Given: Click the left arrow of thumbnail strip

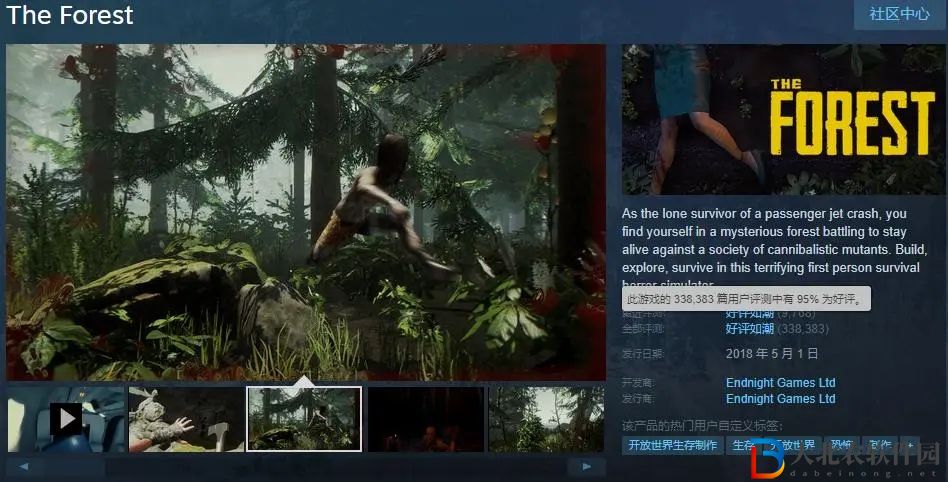Looking at the screenshot, I should click(x=24, y=466).
